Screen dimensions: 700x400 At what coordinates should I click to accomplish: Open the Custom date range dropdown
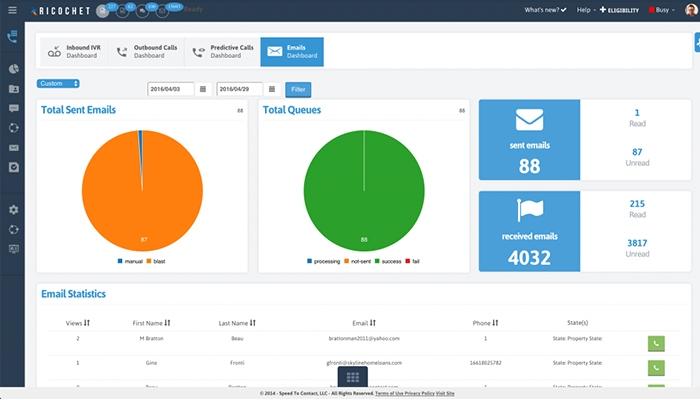click(x=58, y=83)
